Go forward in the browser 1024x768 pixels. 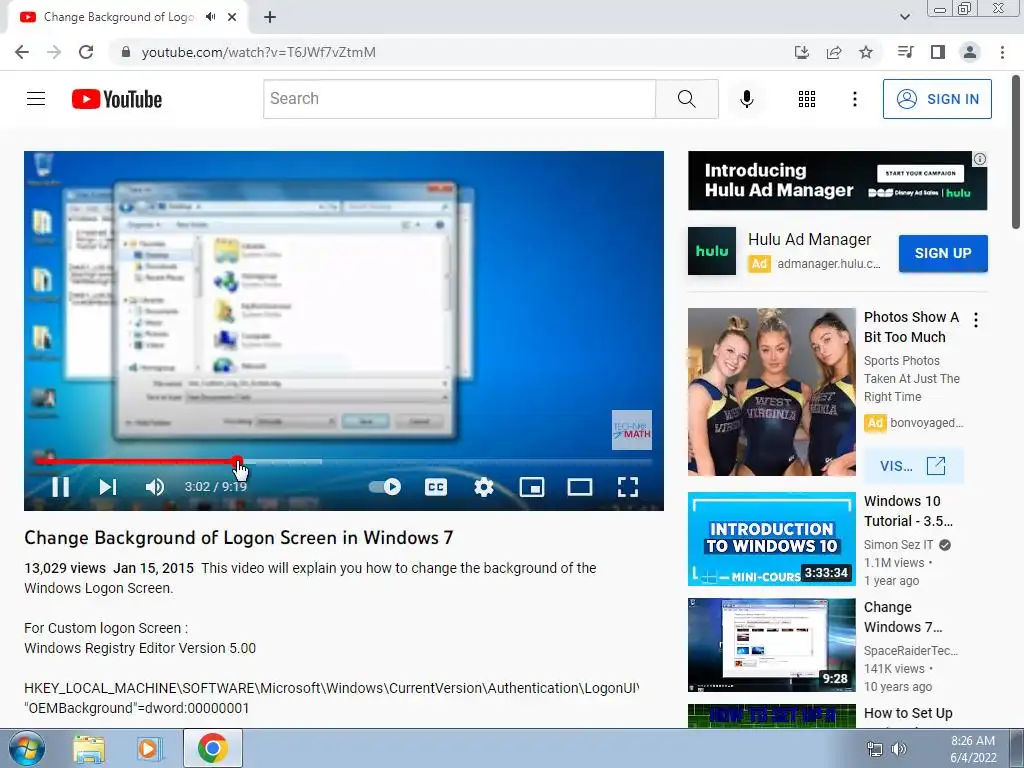pos(54,52)
